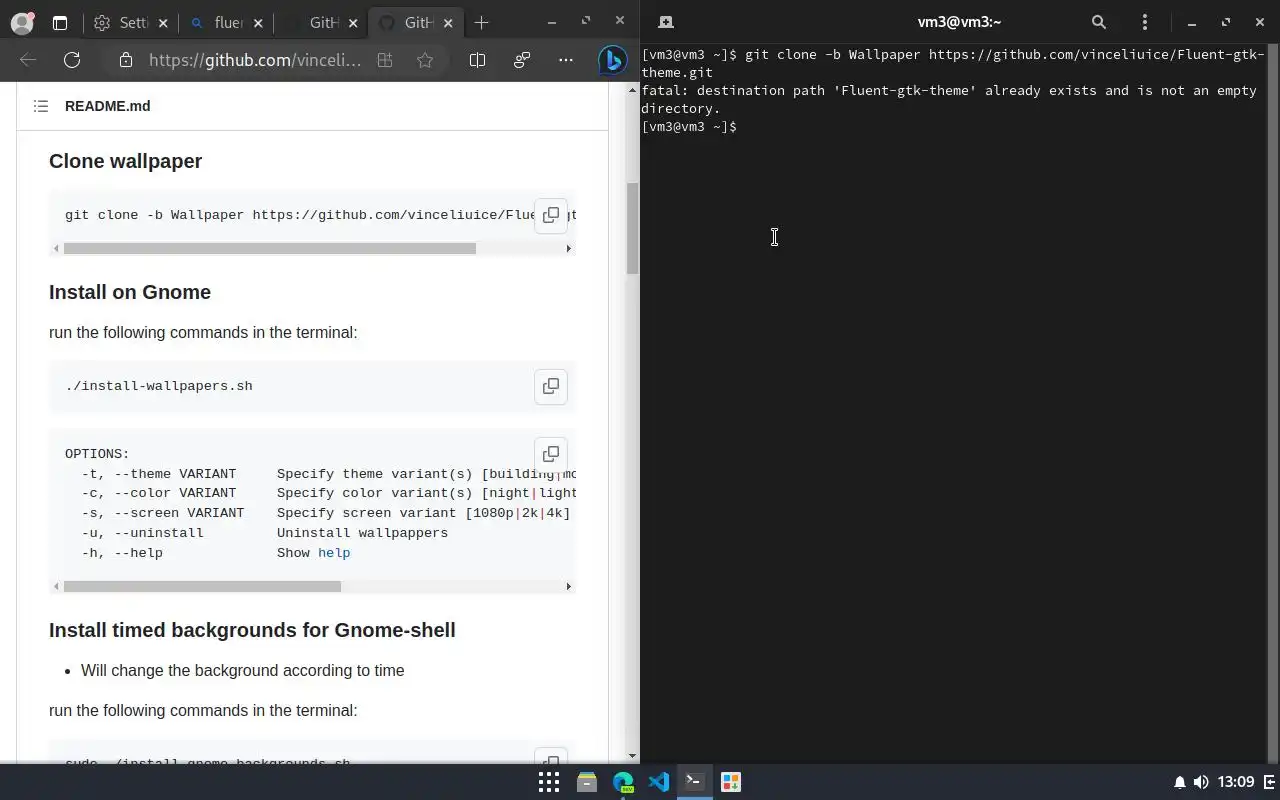Enter split screen view in Edge

477,60
